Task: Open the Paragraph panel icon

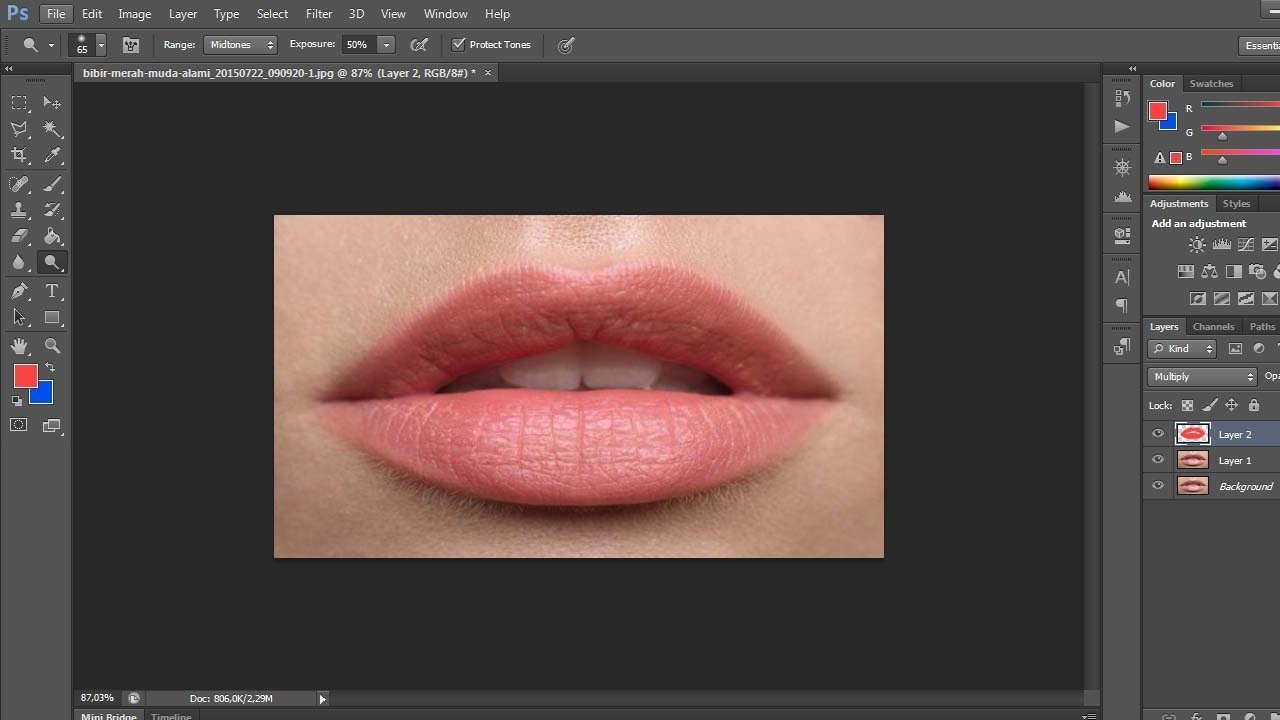Action: pyautogui.click(x=1122, y=305)
